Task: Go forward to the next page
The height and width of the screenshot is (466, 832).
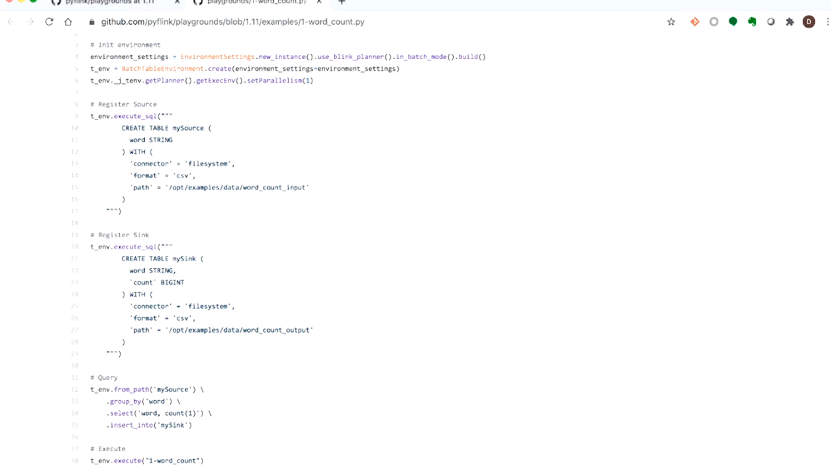Action: coord(30,22)
